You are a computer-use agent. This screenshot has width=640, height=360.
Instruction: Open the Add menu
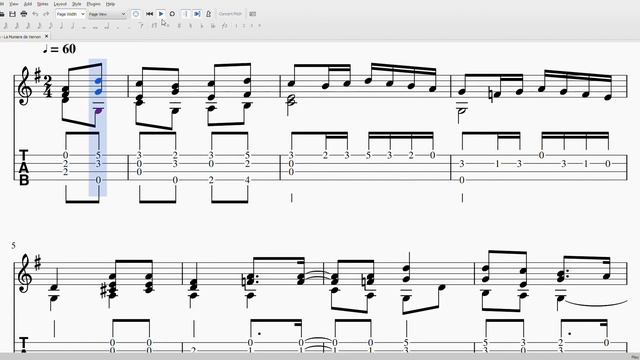pos(28,4)
